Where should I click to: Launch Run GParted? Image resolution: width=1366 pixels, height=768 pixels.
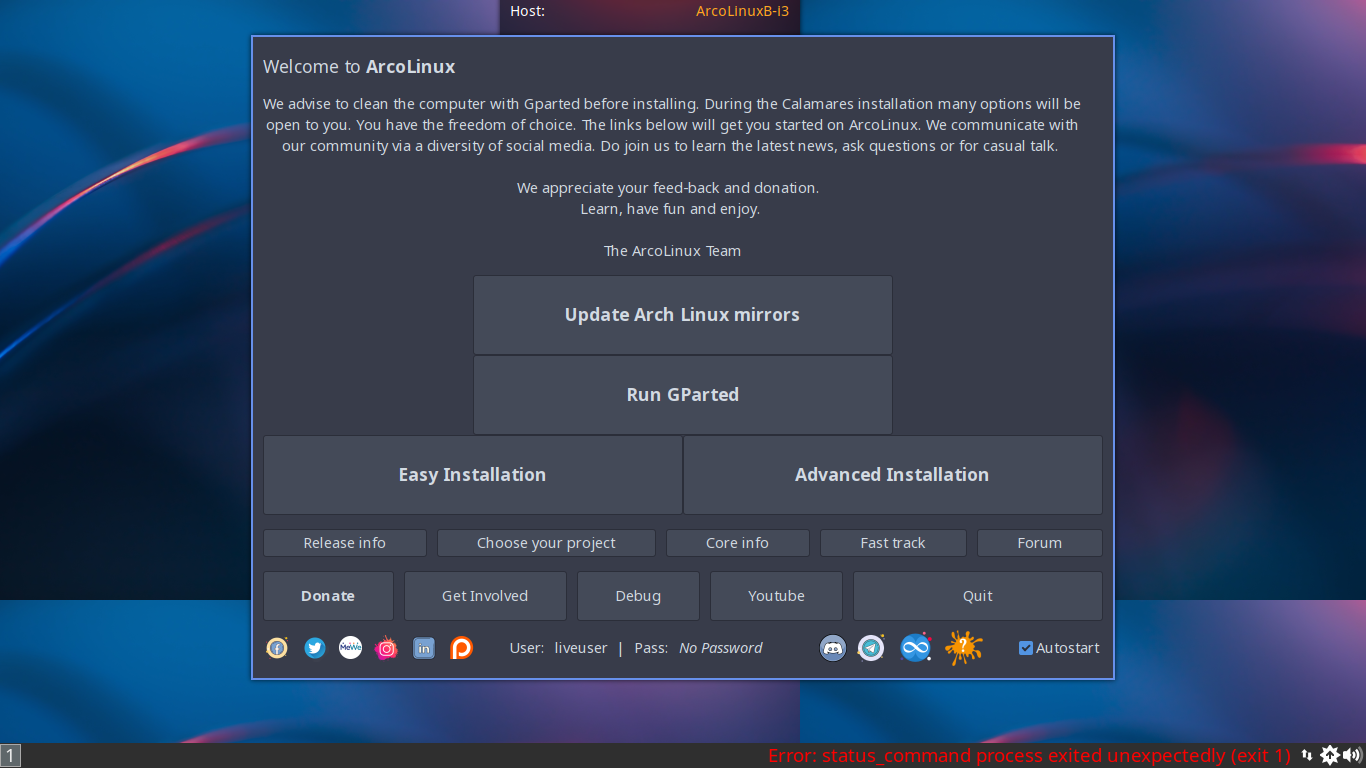click(683, 395)
